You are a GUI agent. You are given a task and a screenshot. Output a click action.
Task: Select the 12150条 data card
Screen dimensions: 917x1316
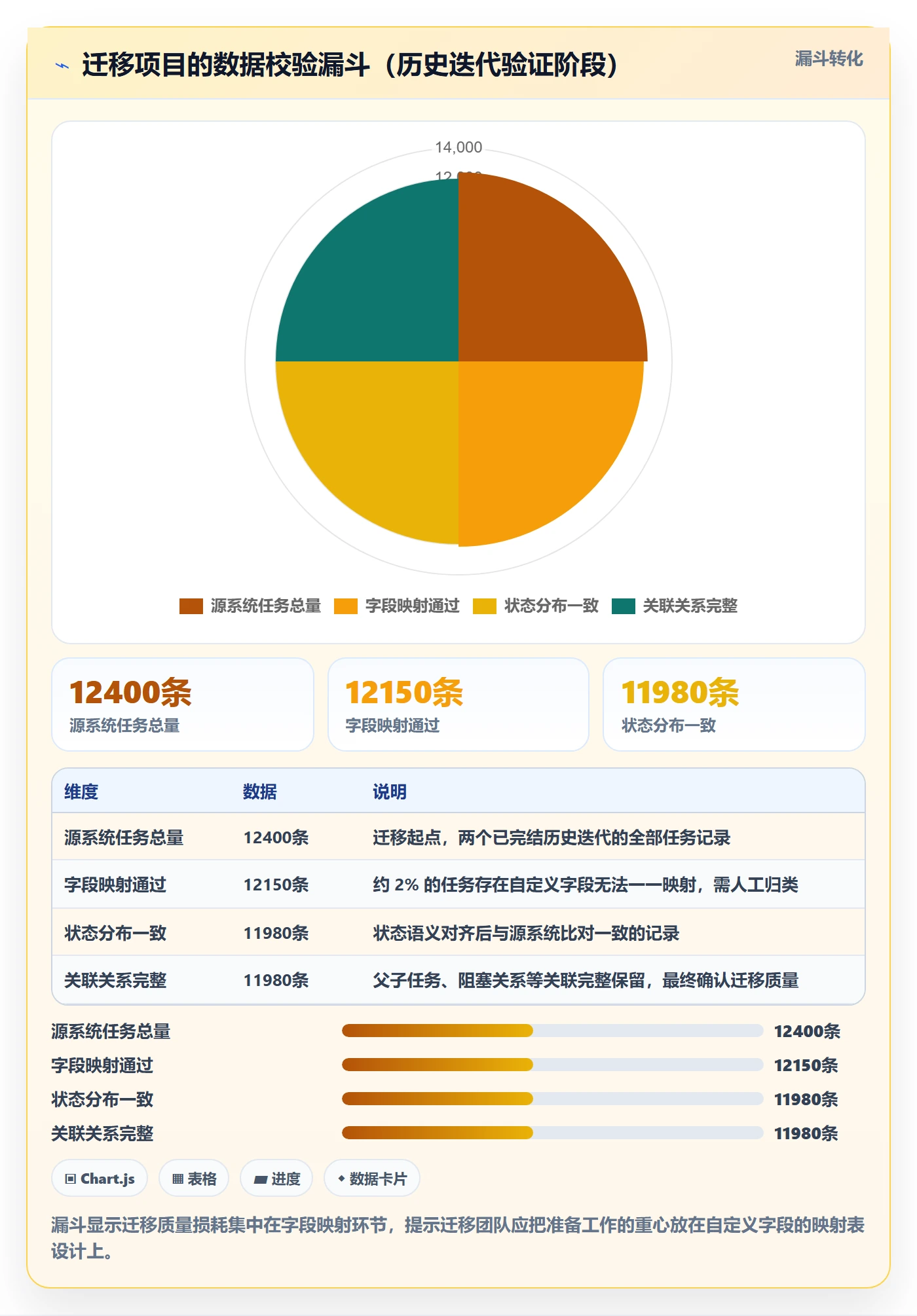[458, 704]
